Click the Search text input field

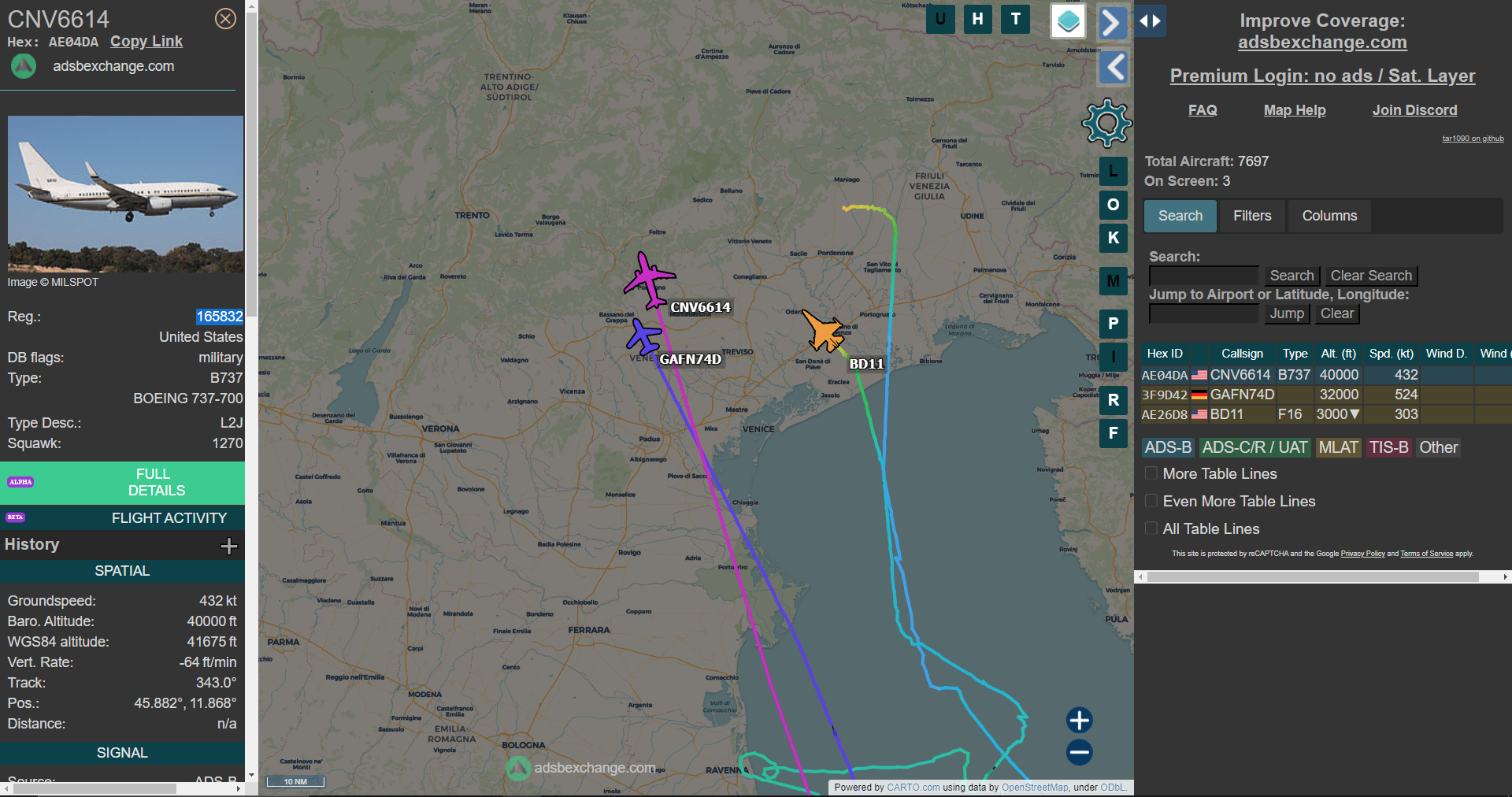(1203, 276)
